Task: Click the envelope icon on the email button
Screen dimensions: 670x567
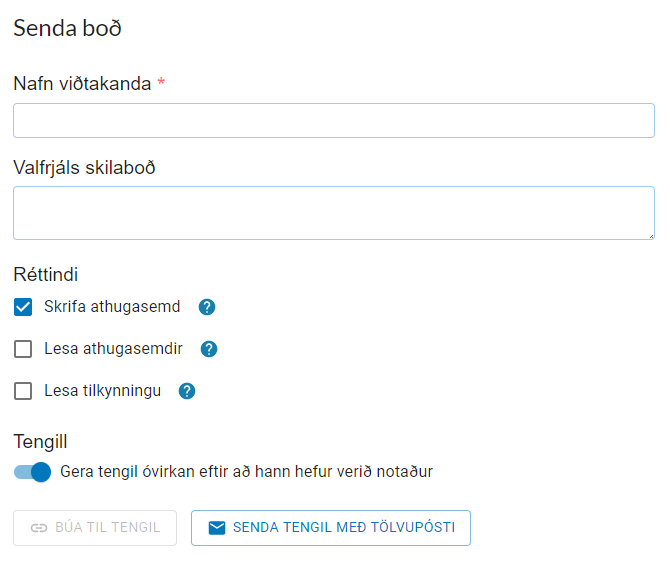Action: coord(216,528)
